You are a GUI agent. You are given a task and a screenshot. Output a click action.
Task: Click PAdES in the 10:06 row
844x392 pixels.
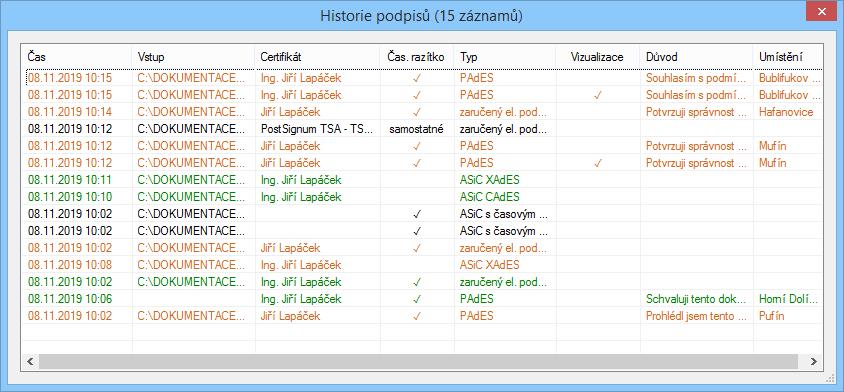(476, 299)
